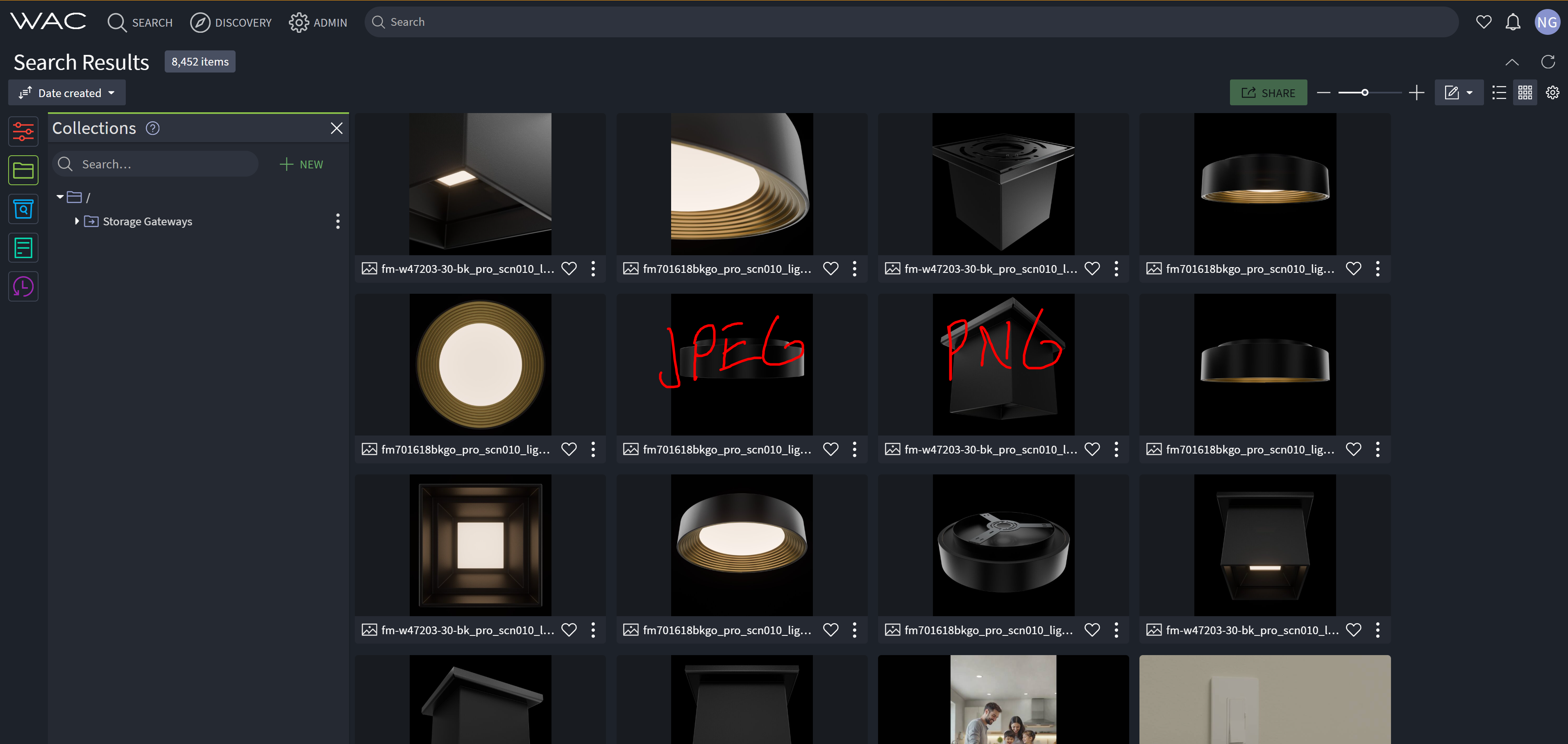The width and height of the screenshot is (1568, 744).
Task: Go to the DISCOVERY section
Action: coord(231,23)
